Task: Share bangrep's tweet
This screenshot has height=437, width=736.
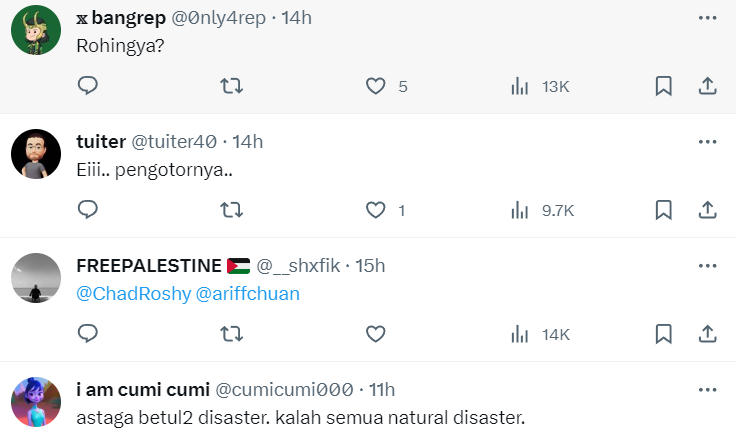Action: pos(707,87)
